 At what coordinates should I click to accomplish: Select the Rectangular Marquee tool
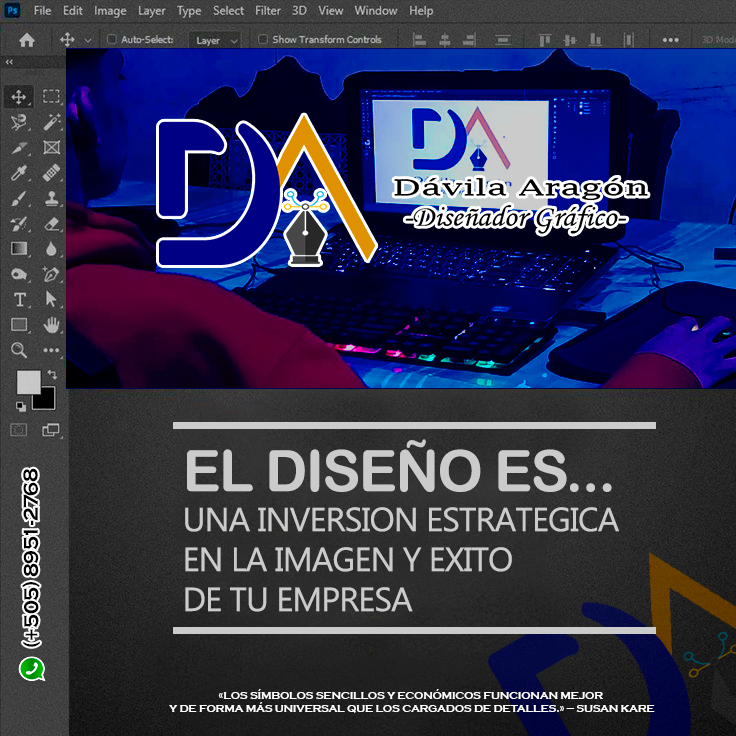pos(51,96)
